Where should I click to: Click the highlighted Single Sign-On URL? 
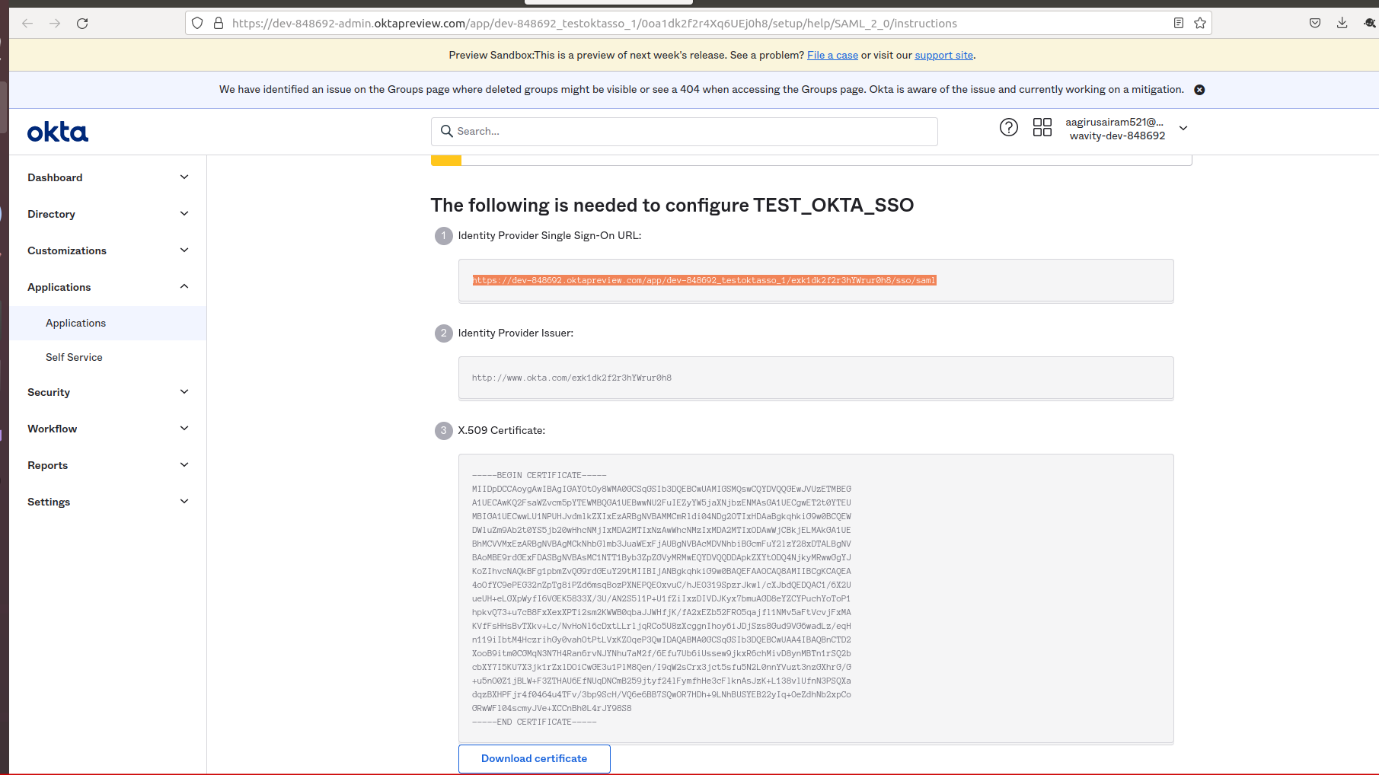point(705,280)
